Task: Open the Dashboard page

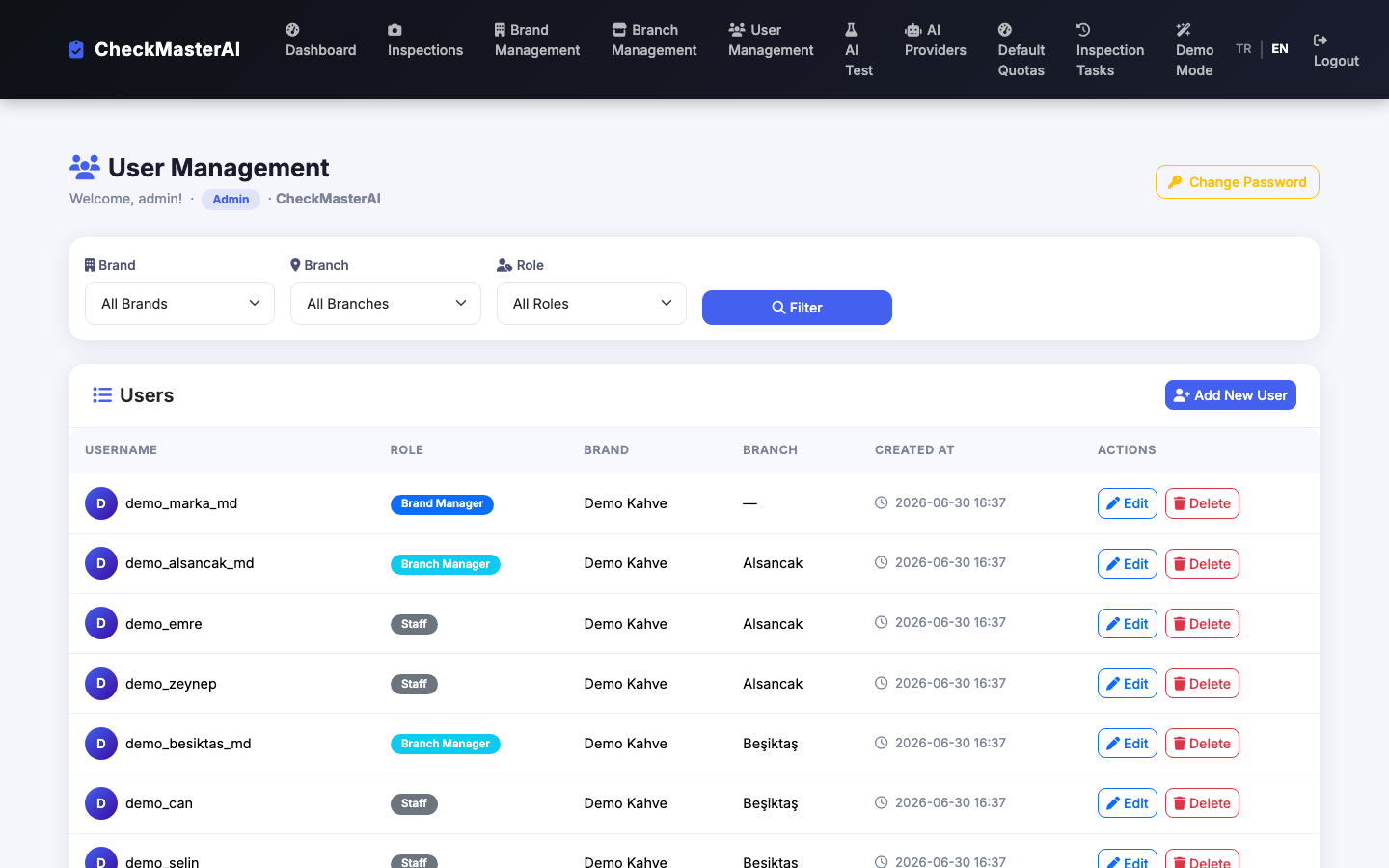Action: tap(320, 41)
